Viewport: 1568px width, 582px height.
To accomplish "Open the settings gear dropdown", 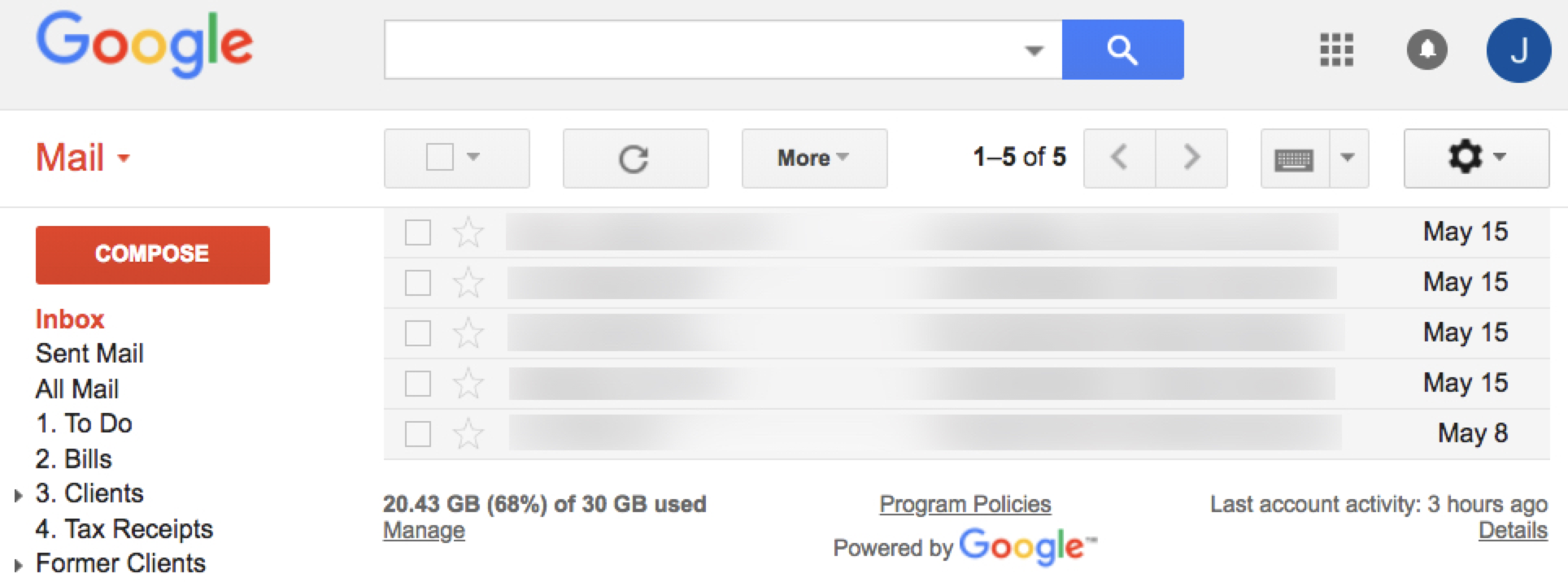I will (1476, 159).
